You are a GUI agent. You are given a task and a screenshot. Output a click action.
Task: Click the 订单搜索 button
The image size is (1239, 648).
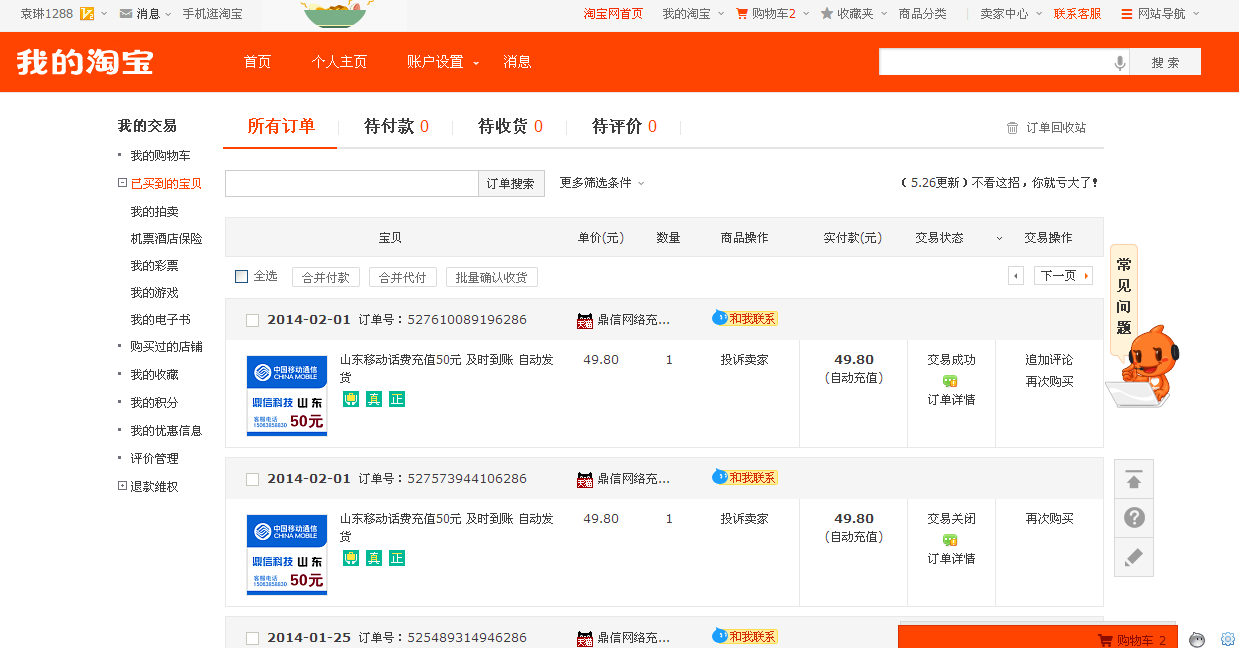click(x=511, y=184)
